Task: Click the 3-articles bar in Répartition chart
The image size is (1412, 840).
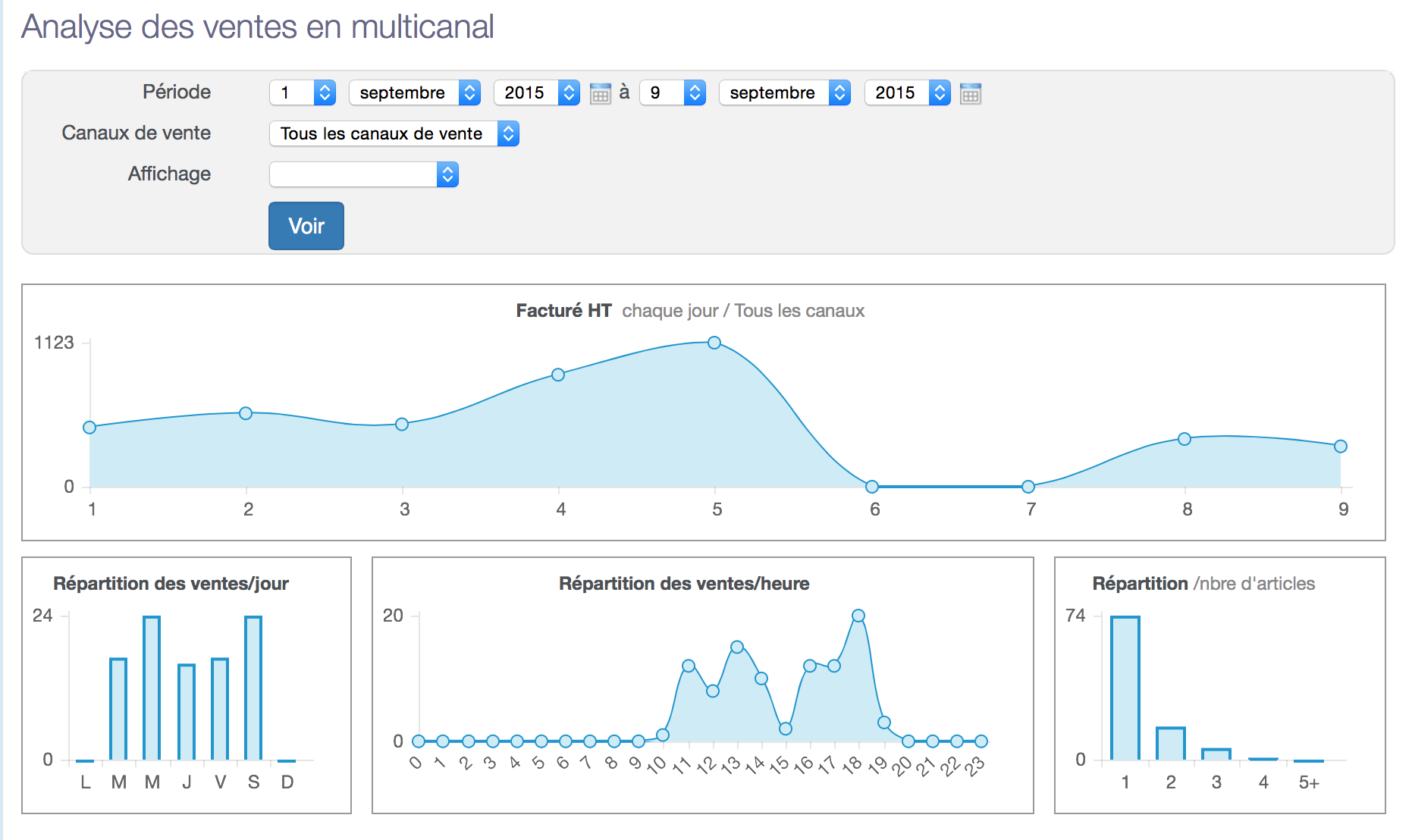Action: pos(1216,754)
